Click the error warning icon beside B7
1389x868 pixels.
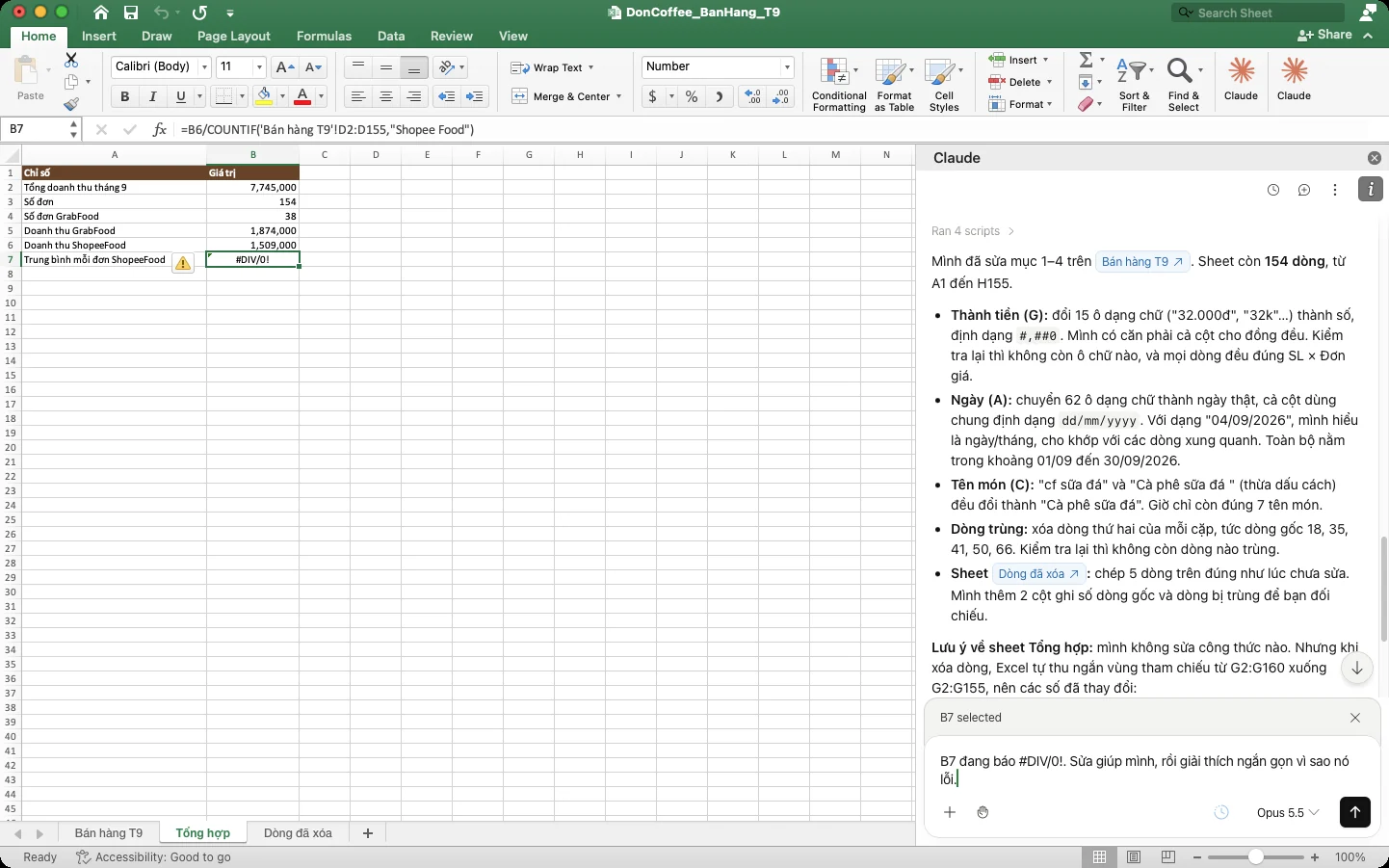click(183, 262)
